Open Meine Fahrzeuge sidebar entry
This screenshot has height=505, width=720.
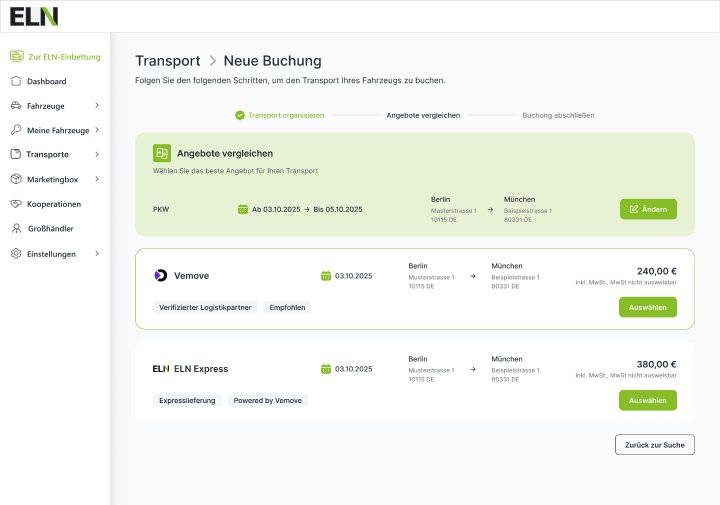tap(58, 130)
